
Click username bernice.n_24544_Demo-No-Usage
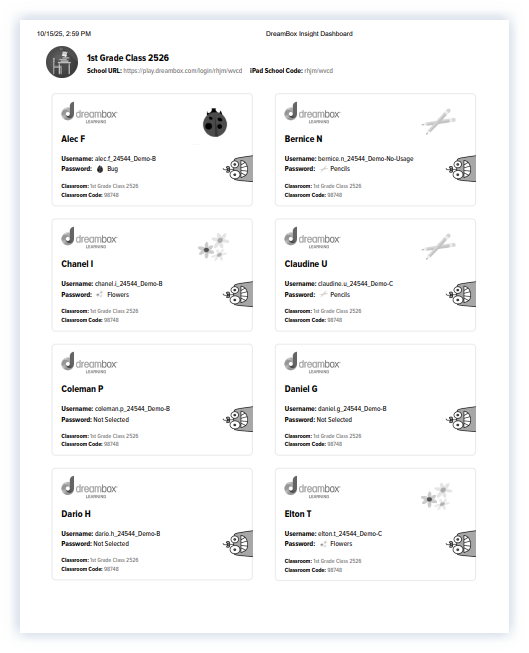366,159
